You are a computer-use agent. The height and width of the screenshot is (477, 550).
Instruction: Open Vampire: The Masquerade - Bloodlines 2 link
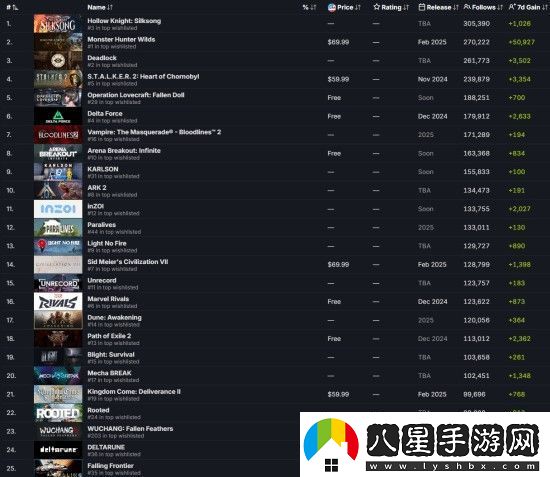point(154,132)
